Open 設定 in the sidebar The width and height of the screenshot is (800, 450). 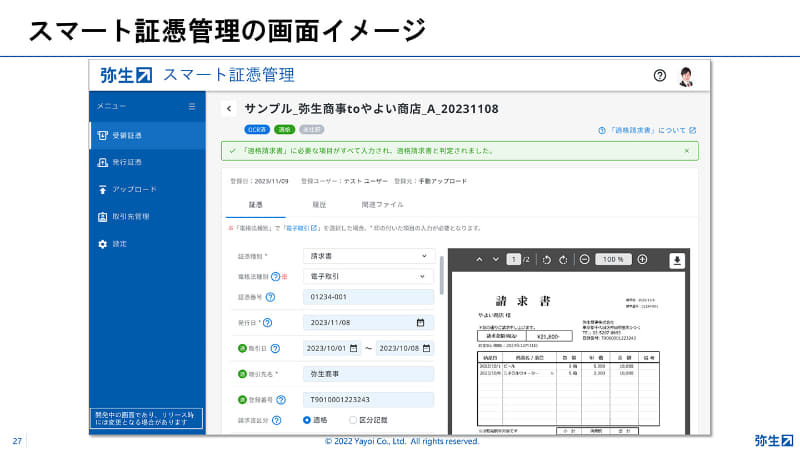(147, 244)
